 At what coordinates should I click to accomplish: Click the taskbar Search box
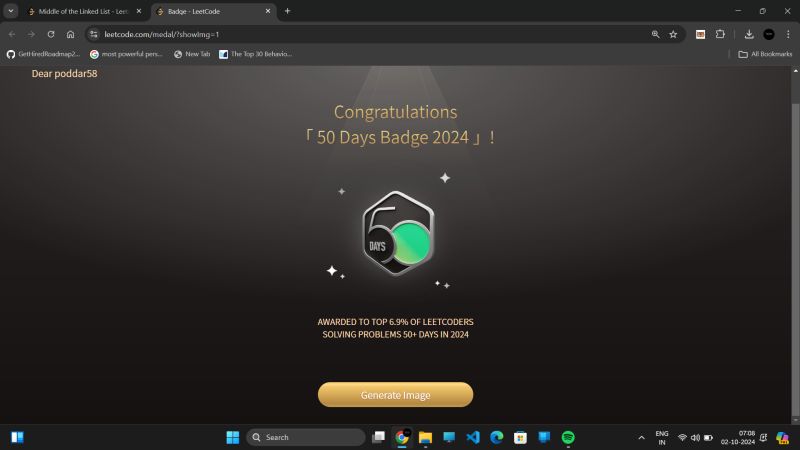click(x=306, y=437)
